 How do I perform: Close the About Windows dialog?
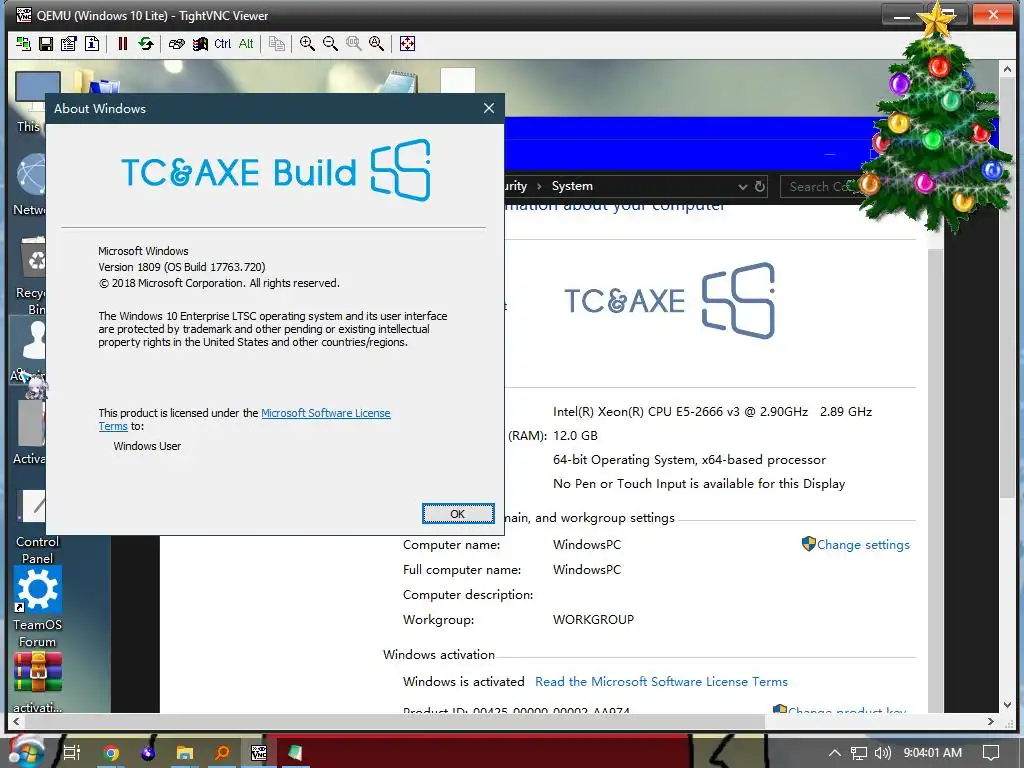(488, 108)
